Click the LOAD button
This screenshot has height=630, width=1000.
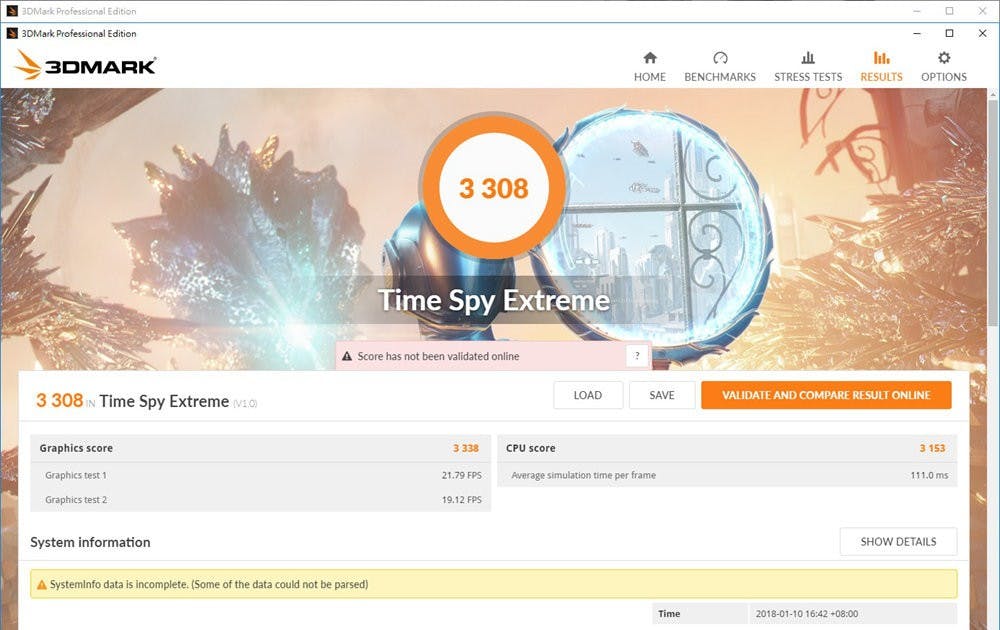[587, 395]
